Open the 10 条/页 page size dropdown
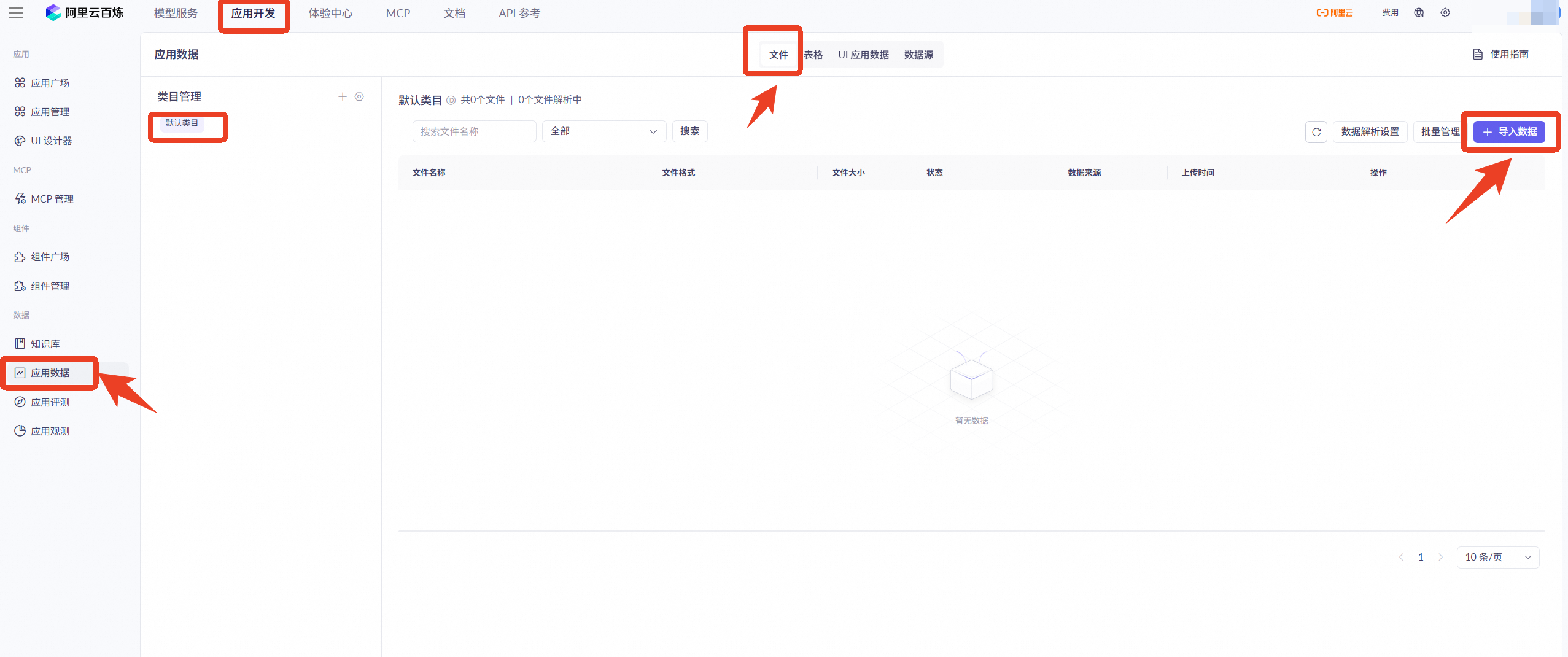Viewport: 1568px width, 657px height. 1498,558
